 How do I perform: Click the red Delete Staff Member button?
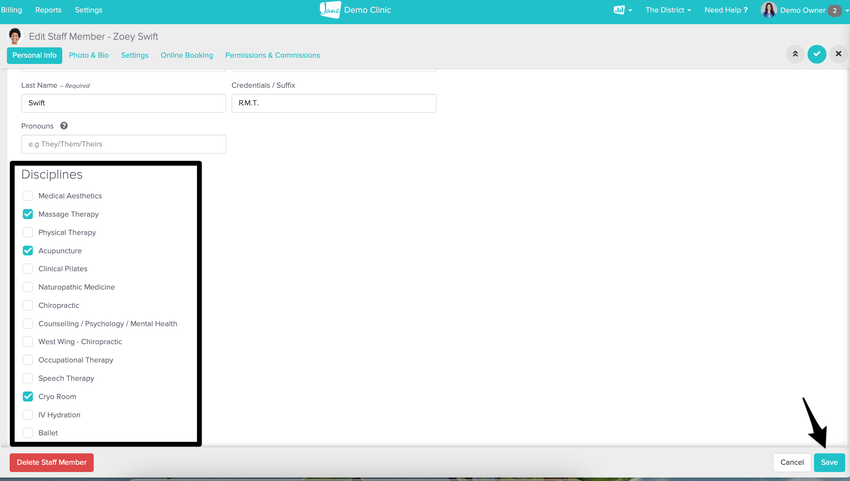[x=51, y=462]
